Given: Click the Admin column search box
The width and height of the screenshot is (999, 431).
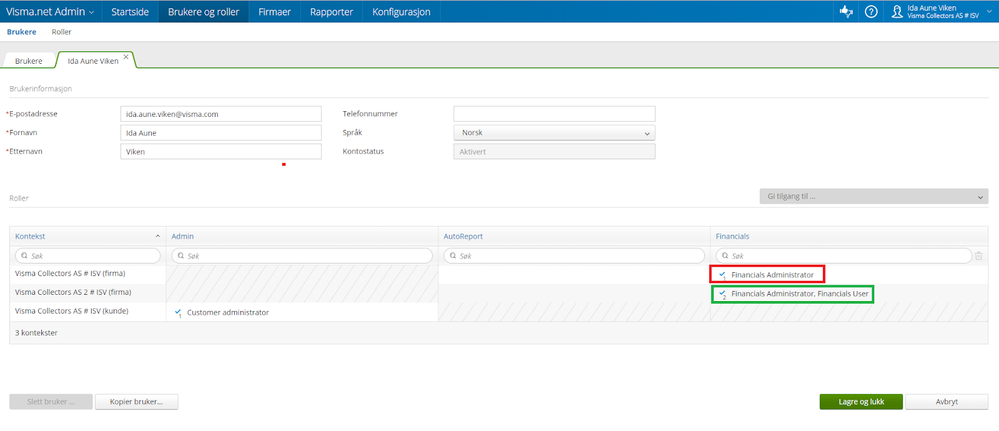Looking at the screenshot, I should point(302,256).
